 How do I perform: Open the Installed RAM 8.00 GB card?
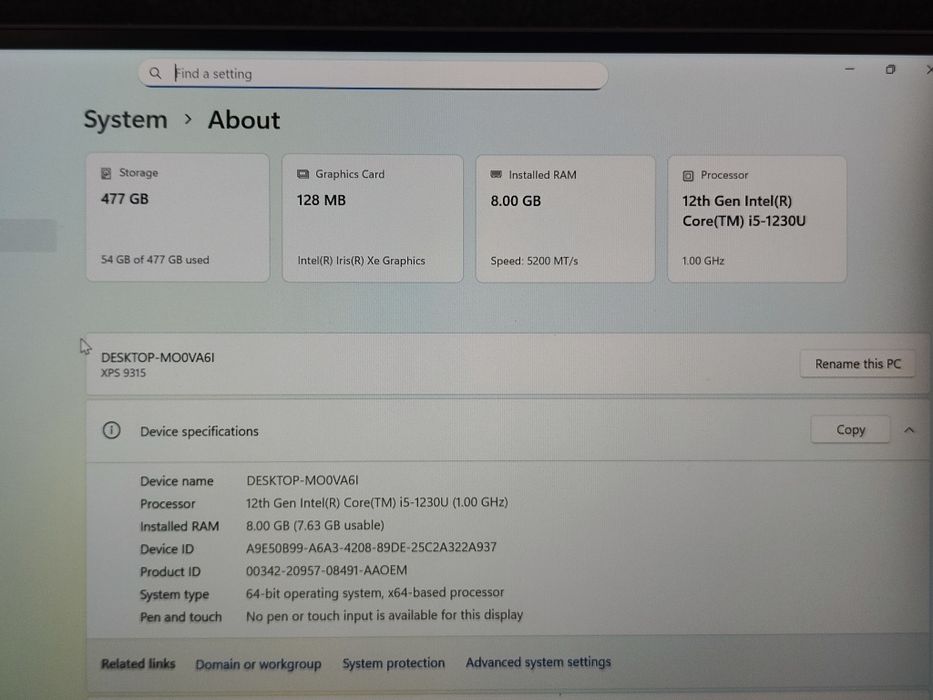[x=565, y=219]
